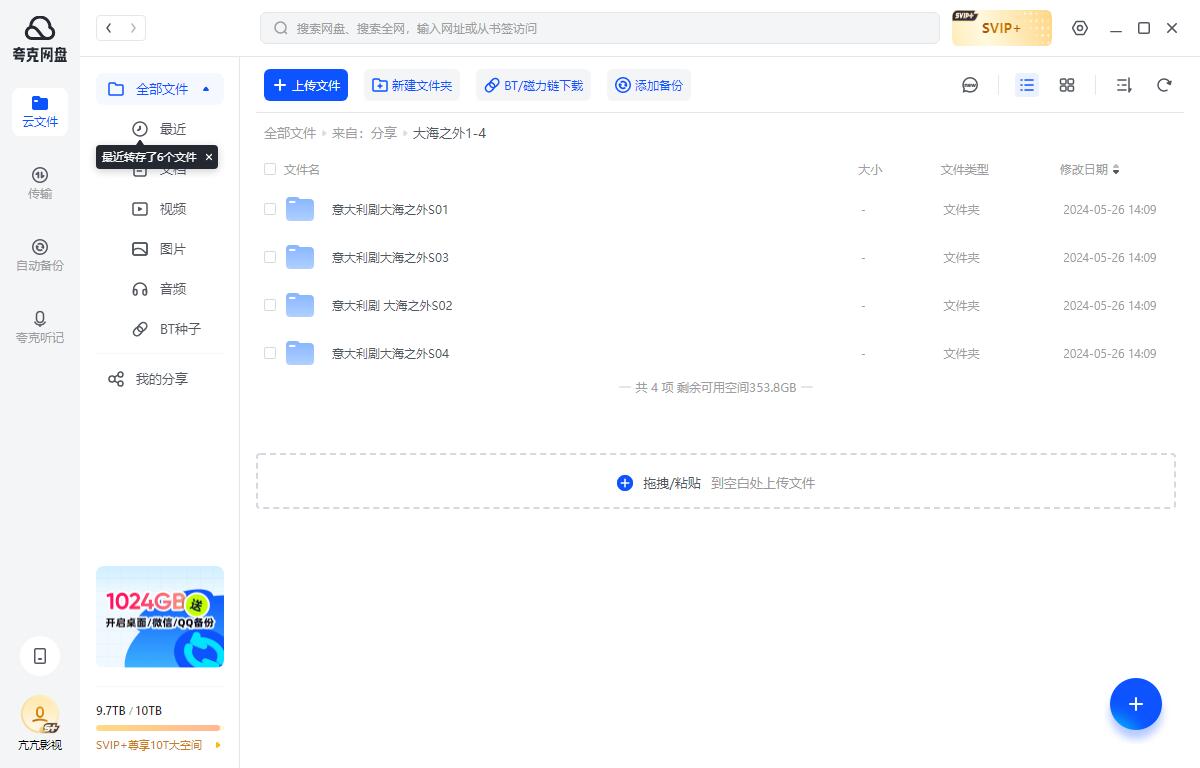Switch to the BT种子 category
Image resolution: width=1200 pixels, height=768 pixels.
coord(174,329)
